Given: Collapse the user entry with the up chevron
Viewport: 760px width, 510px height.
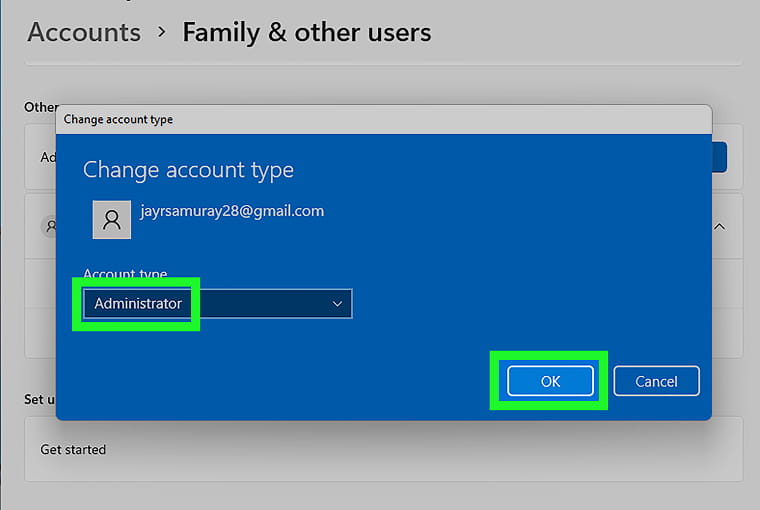Looking at the screenshot, I should 719,227.
